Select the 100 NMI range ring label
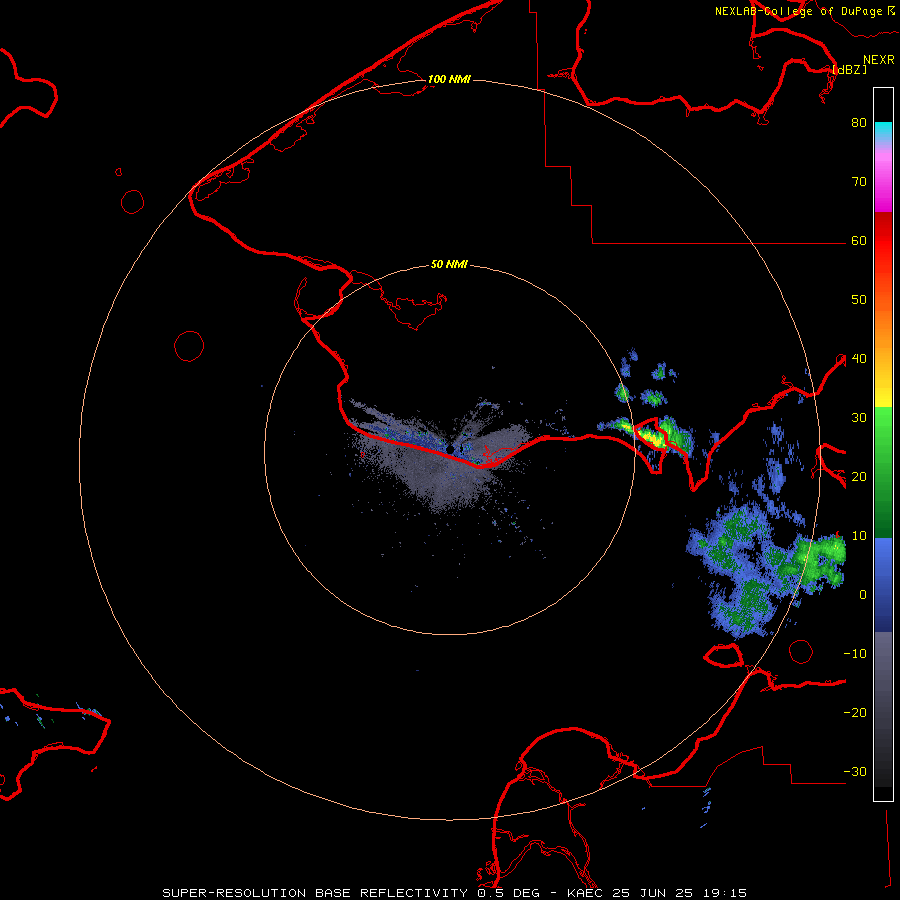900x900 pixels. (x=449, y=79)
